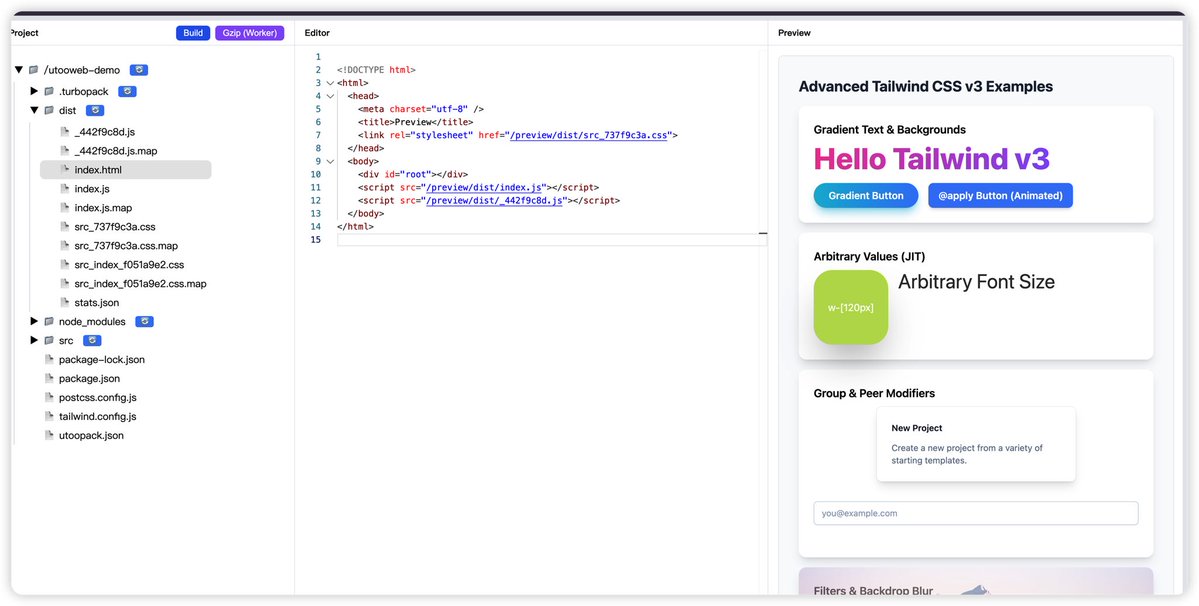Click the Editor panel header
The height and width of the screenshot is (606, 1199).
(x=317, y=33)
